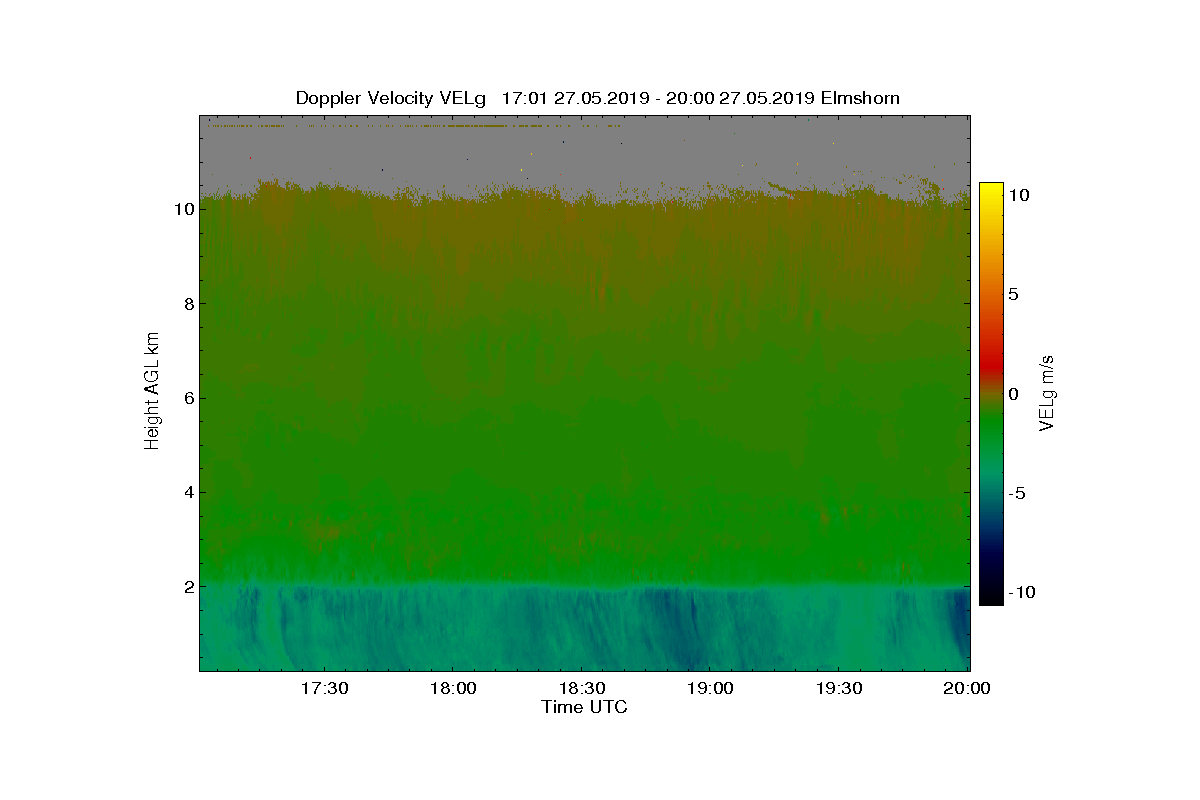Click the plot title 'Doppler Velocity VELg'
This screenshot has height=800, width=1200.
point(391,98)
